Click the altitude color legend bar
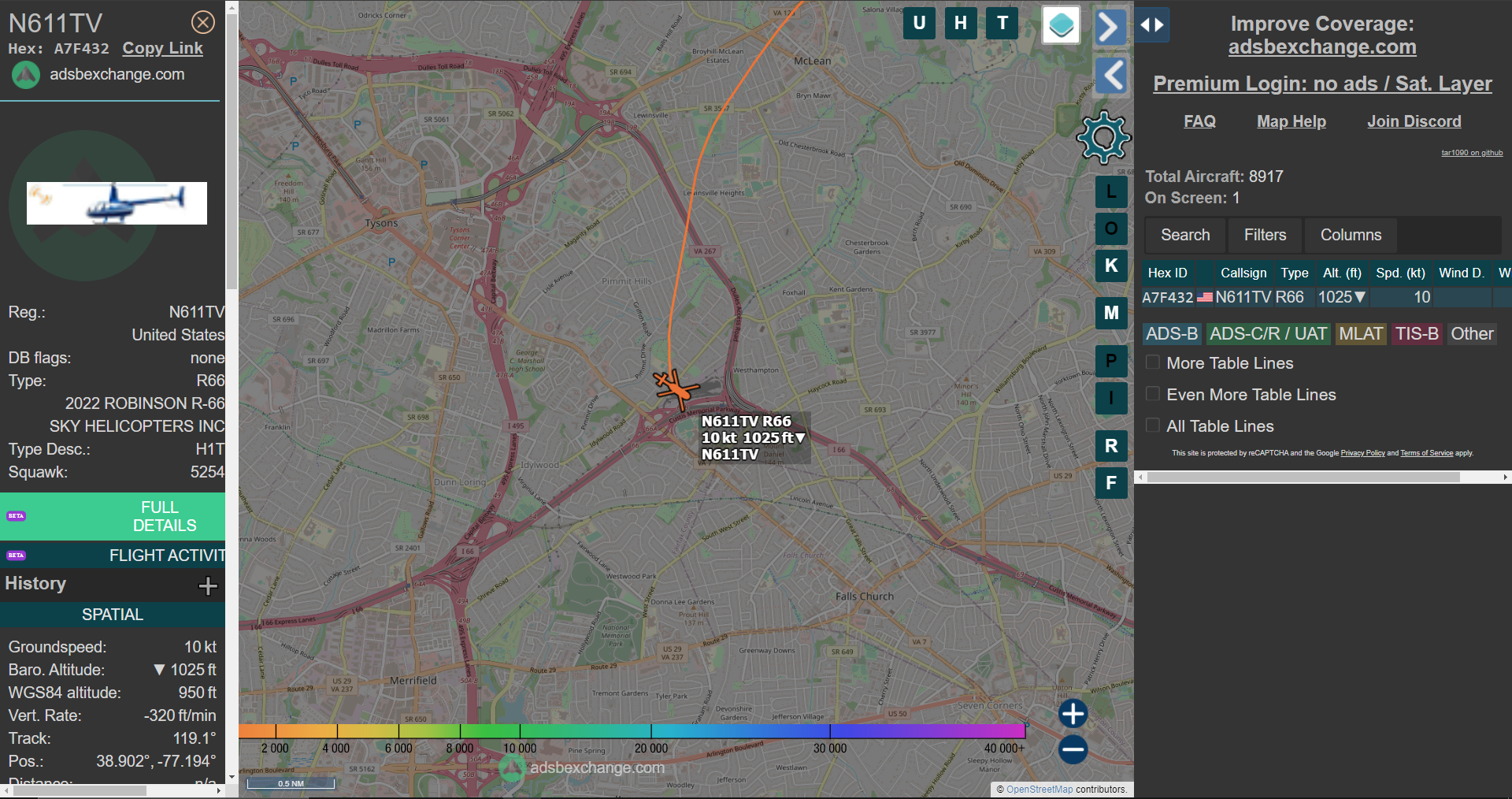 (632, 730)
